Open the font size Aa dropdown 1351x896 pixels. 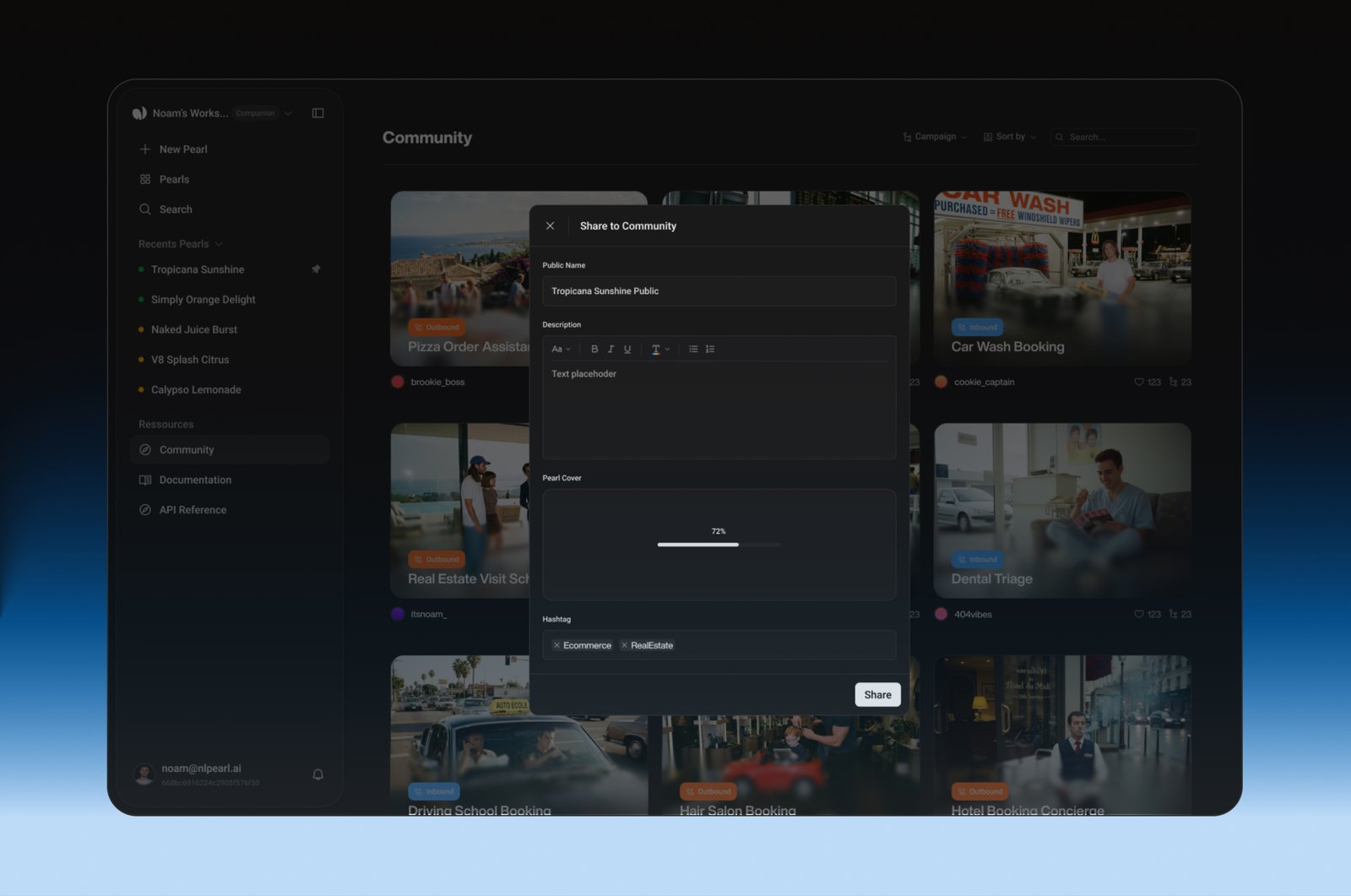561,350
